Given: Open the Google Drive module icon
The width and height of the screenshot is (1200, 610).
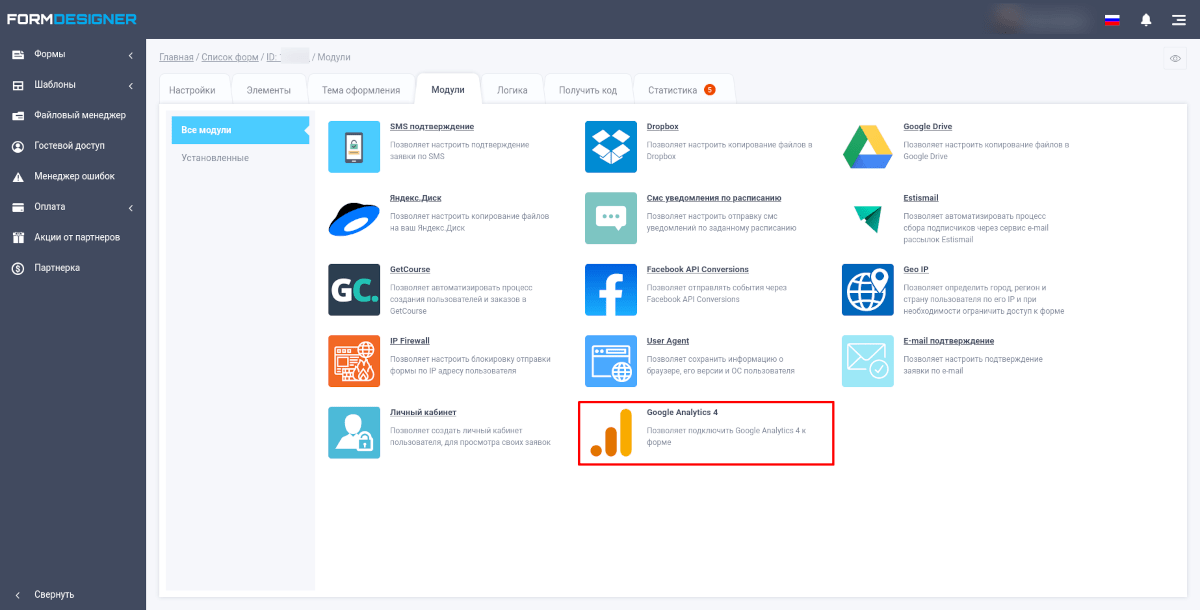Looking at the screenshot, I should pos(867,147).
